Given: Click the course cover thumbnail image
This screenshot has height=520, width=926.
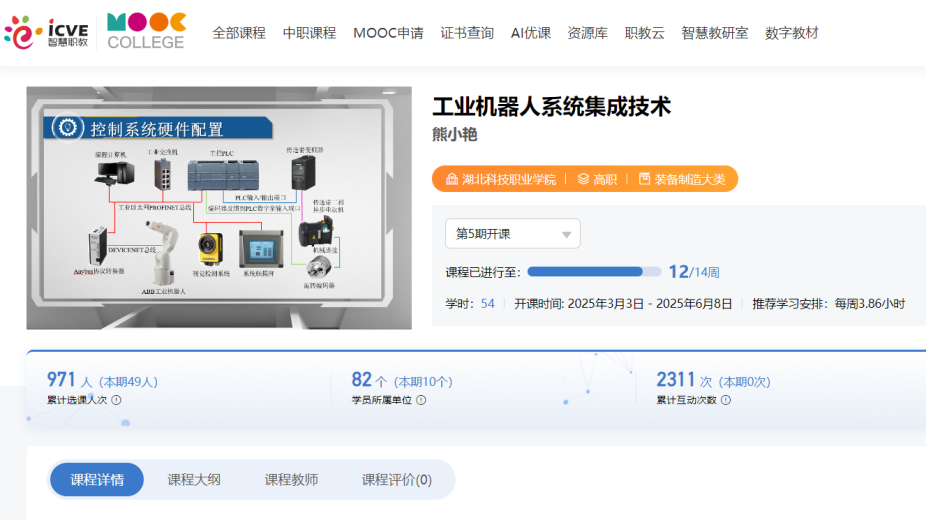Looking at the screenshot, I should 219,208.
